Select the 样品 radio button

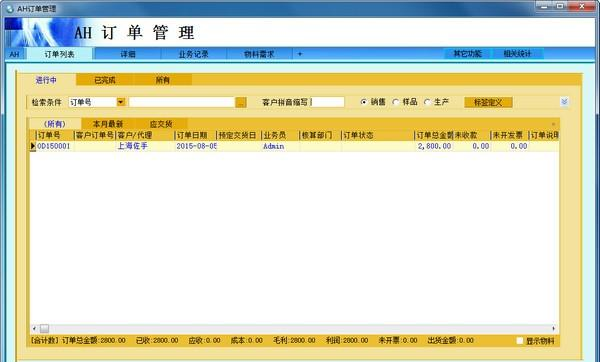[396, 102]
